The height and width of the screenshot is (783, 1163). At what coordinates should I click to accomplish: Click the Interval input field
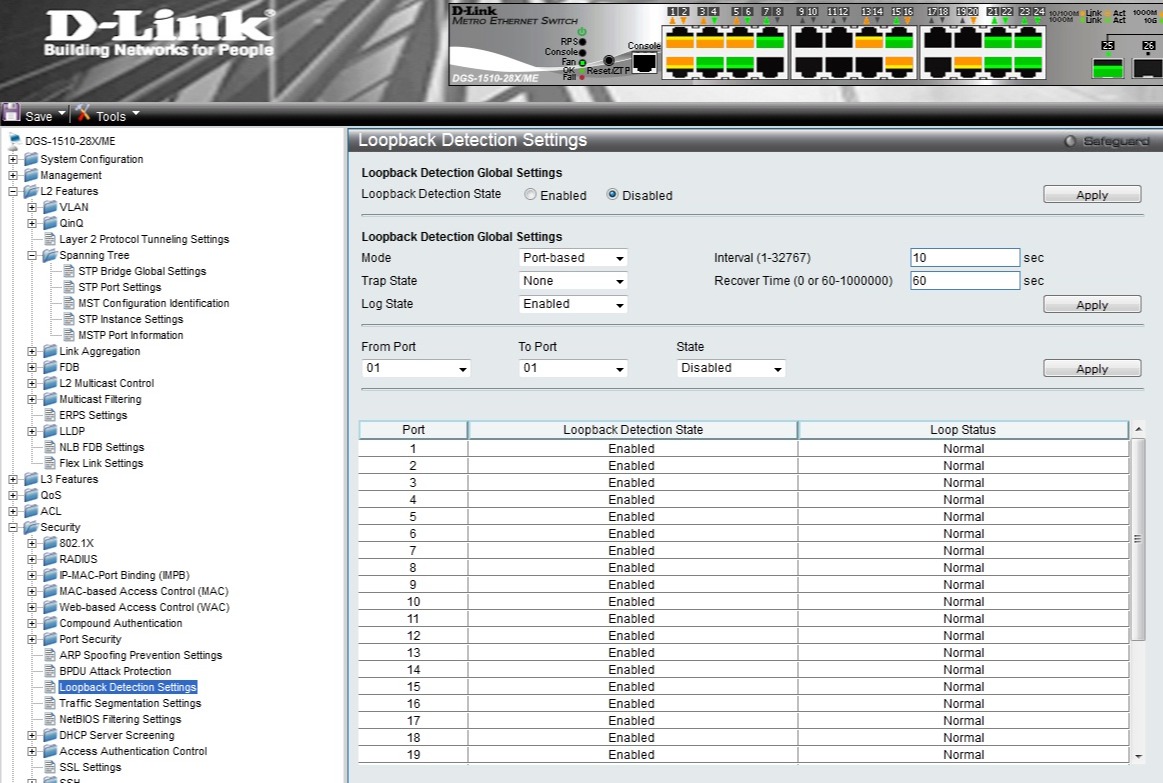point(964,258)
